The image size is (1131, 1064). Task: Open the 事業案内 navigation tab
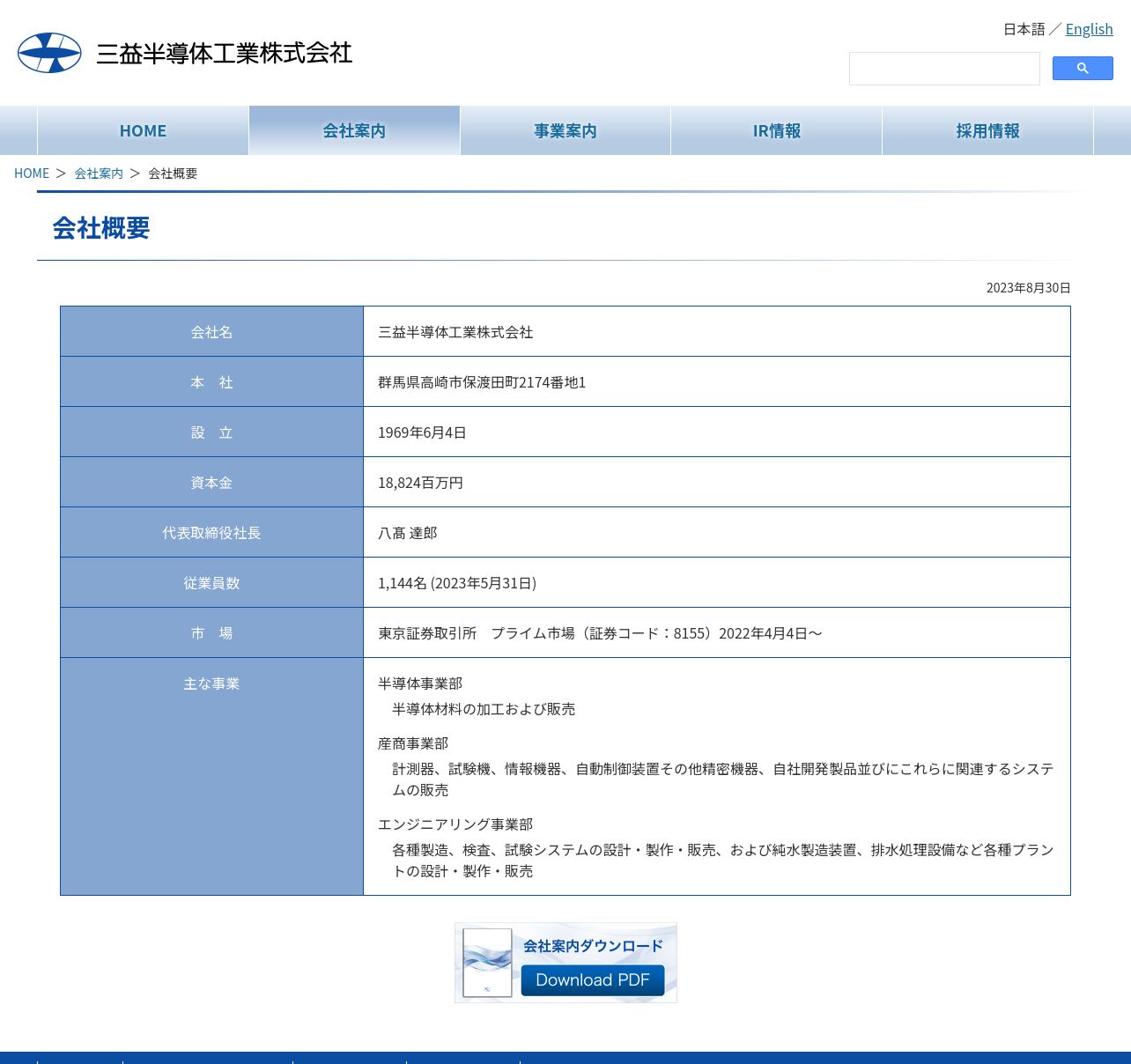click(565, 130)
